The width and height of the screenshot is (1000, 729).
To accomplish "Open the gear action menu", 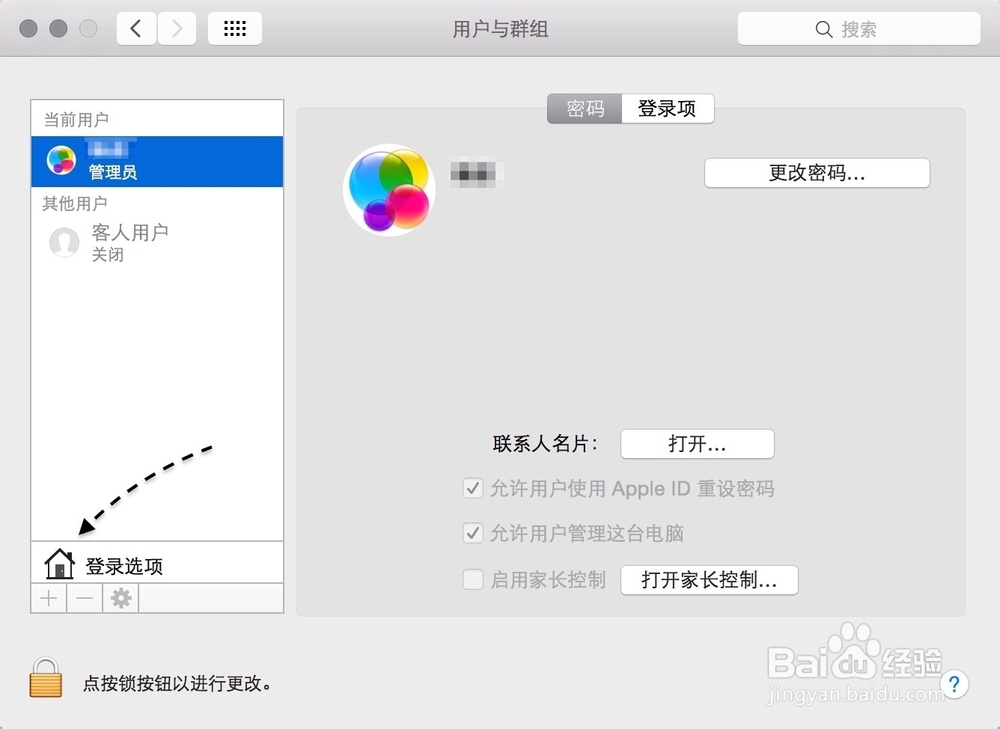I will (x=120, y=598).
